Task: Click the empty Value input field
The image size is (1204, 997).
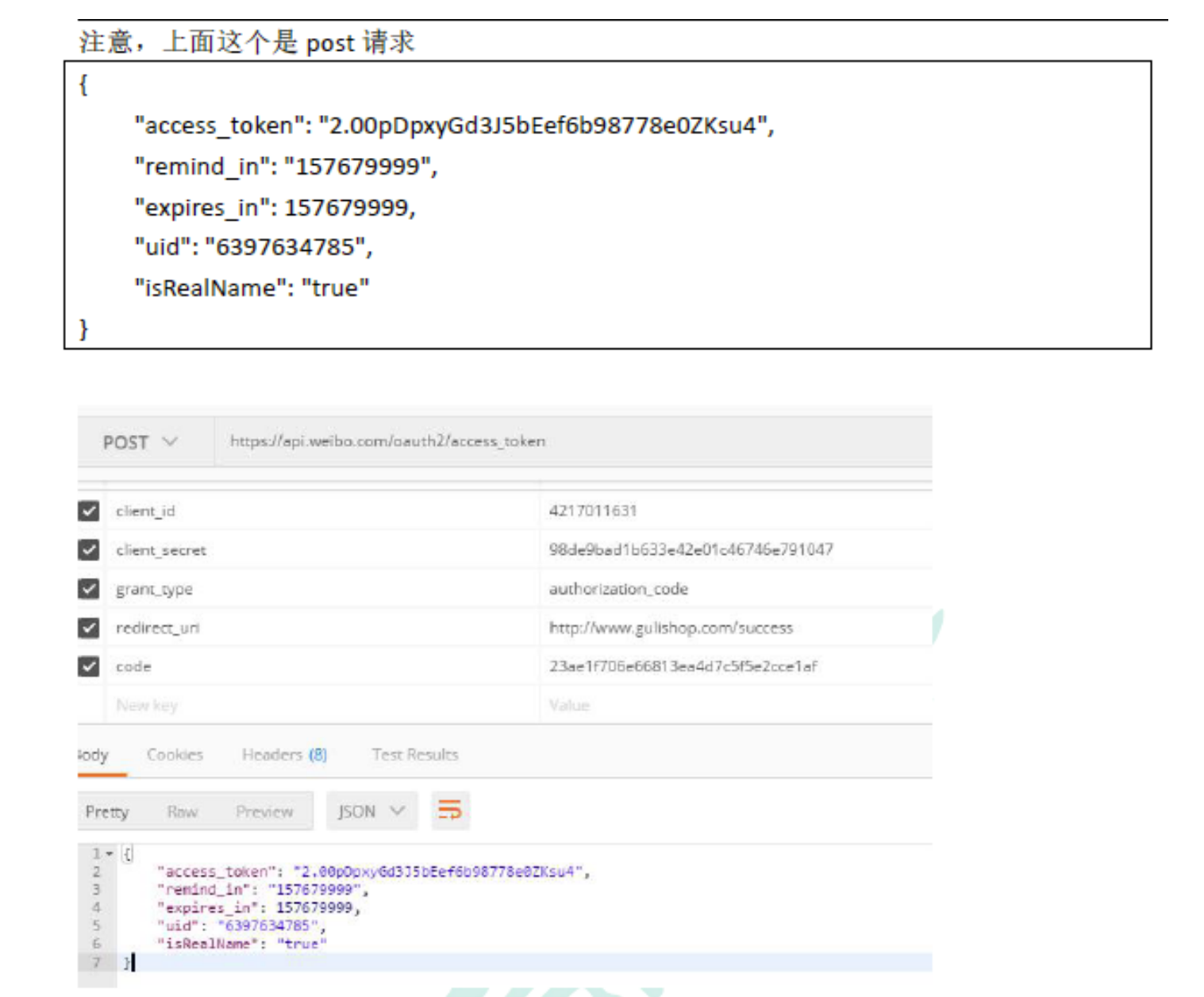Action: coord(736,705)
